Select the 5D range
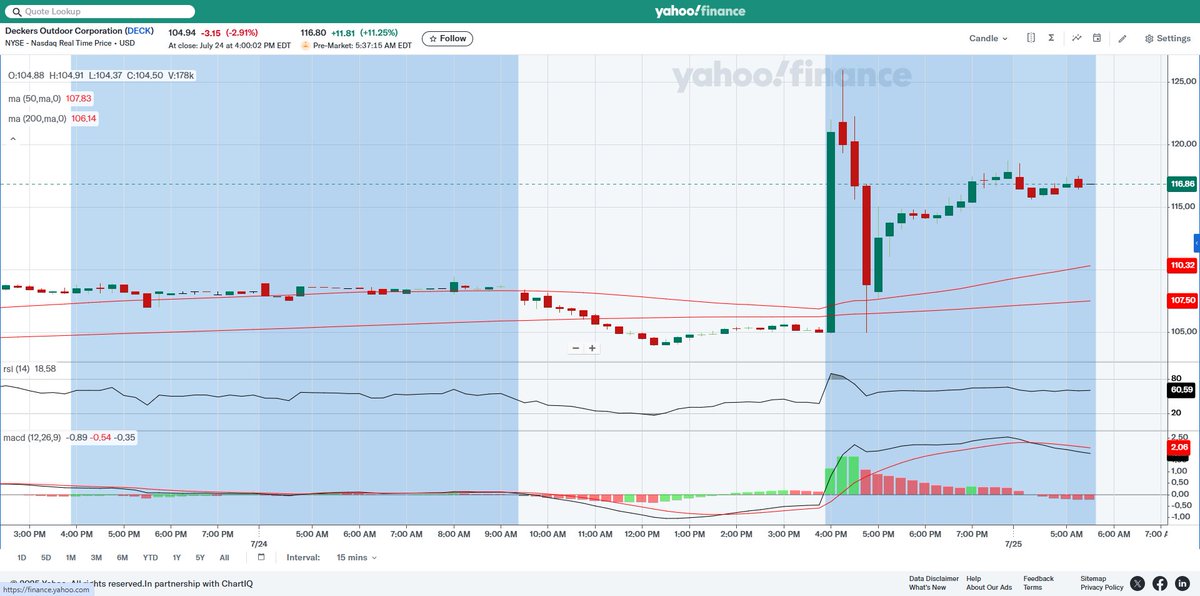This screenshot has width=1200, height=596. (46, 557)
